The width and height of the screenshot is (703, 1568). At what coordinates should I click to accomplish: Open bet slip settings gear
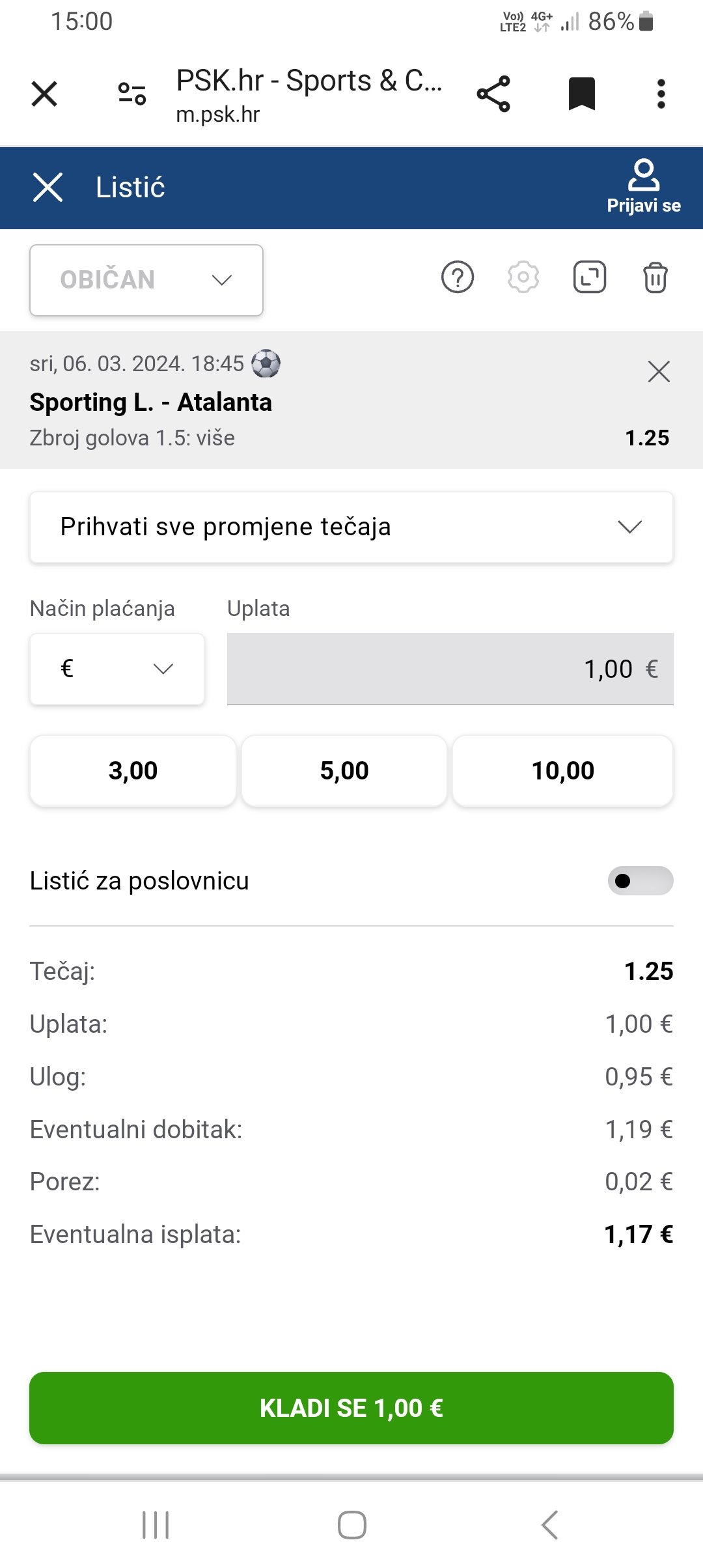523,278
